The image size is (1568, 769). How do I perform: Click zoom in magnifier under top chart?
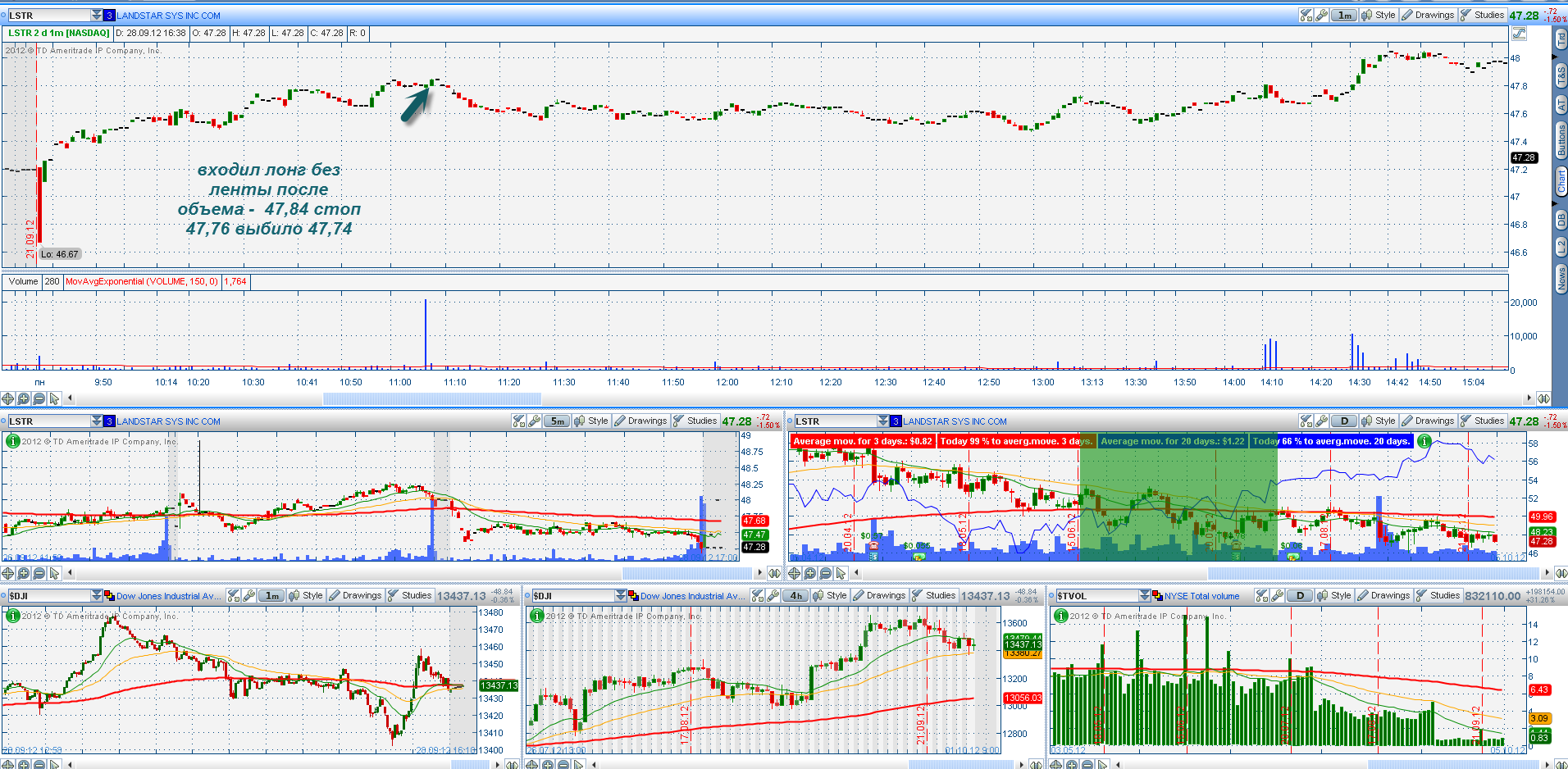click(x=23, y=398)
